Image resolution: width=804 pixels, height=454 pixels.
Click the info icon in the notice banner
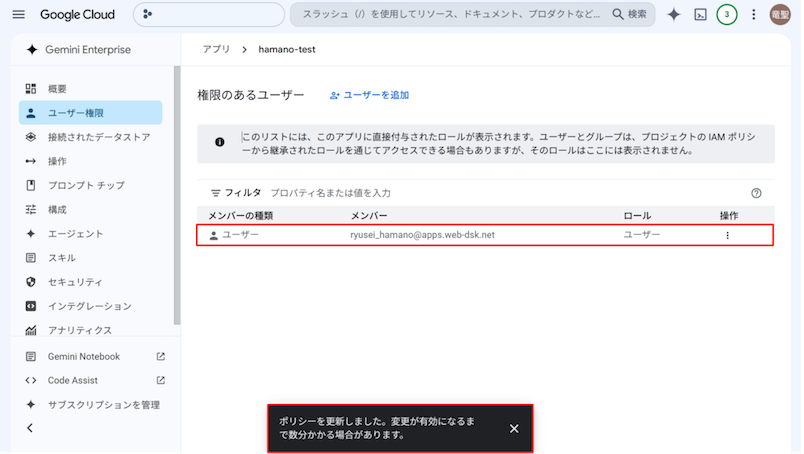coord(219,142)
